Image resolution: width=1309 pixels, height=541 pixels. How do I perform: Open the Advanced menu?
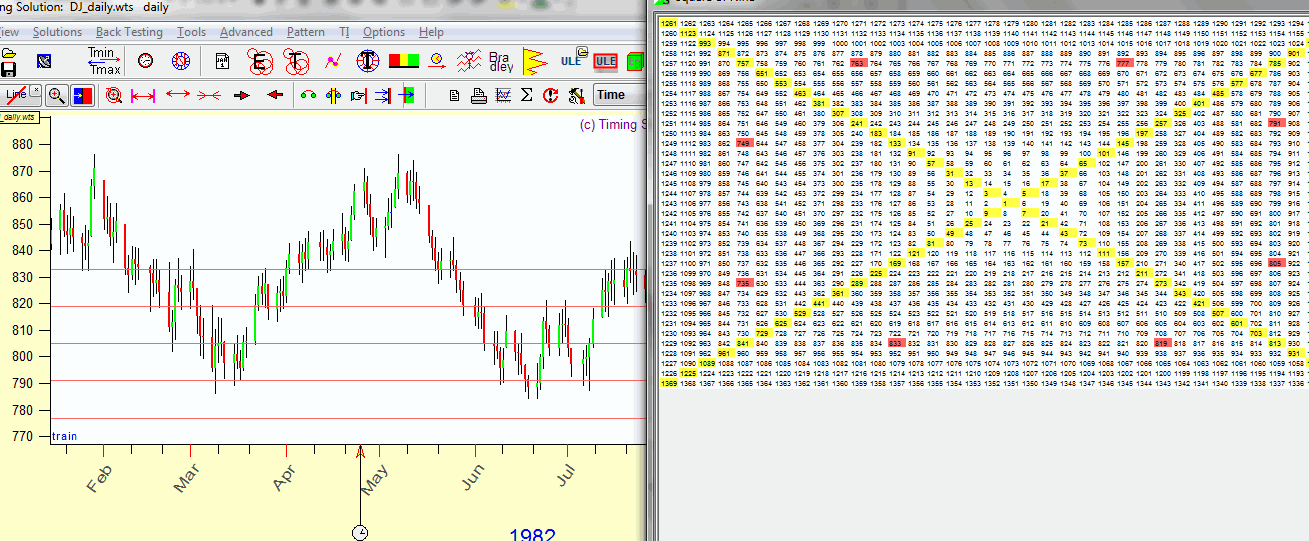click(x=246, y=32)
